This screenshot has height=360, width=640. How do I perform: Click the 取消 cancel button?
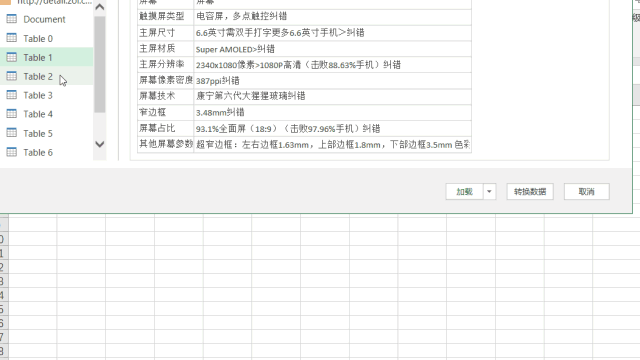(x=587, y=192)
